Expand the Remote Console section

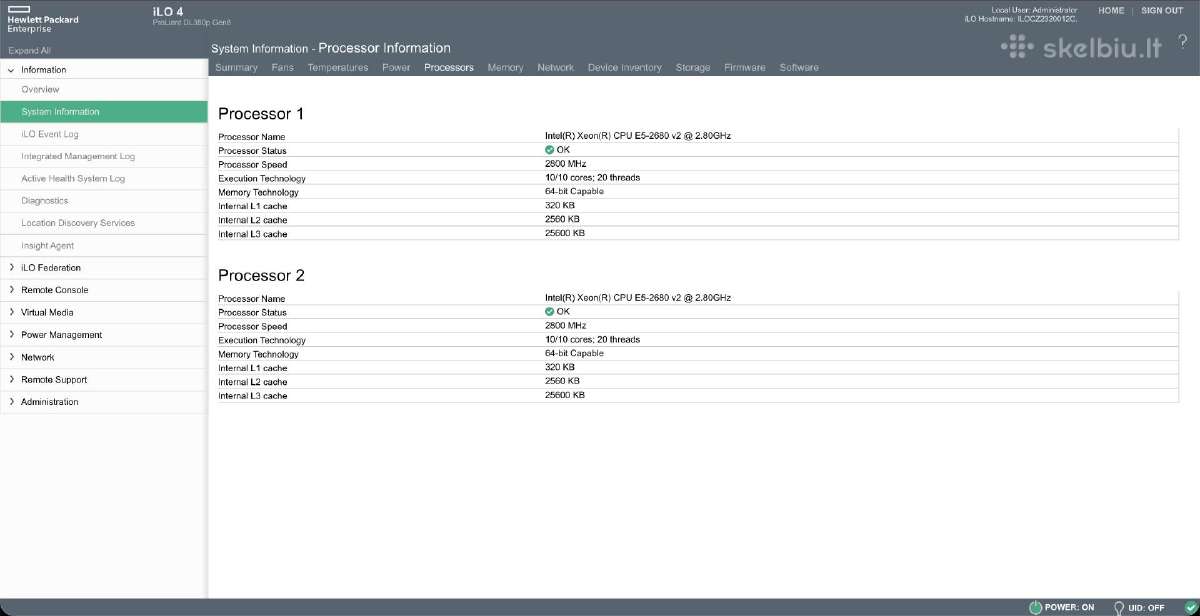[11, 290]
